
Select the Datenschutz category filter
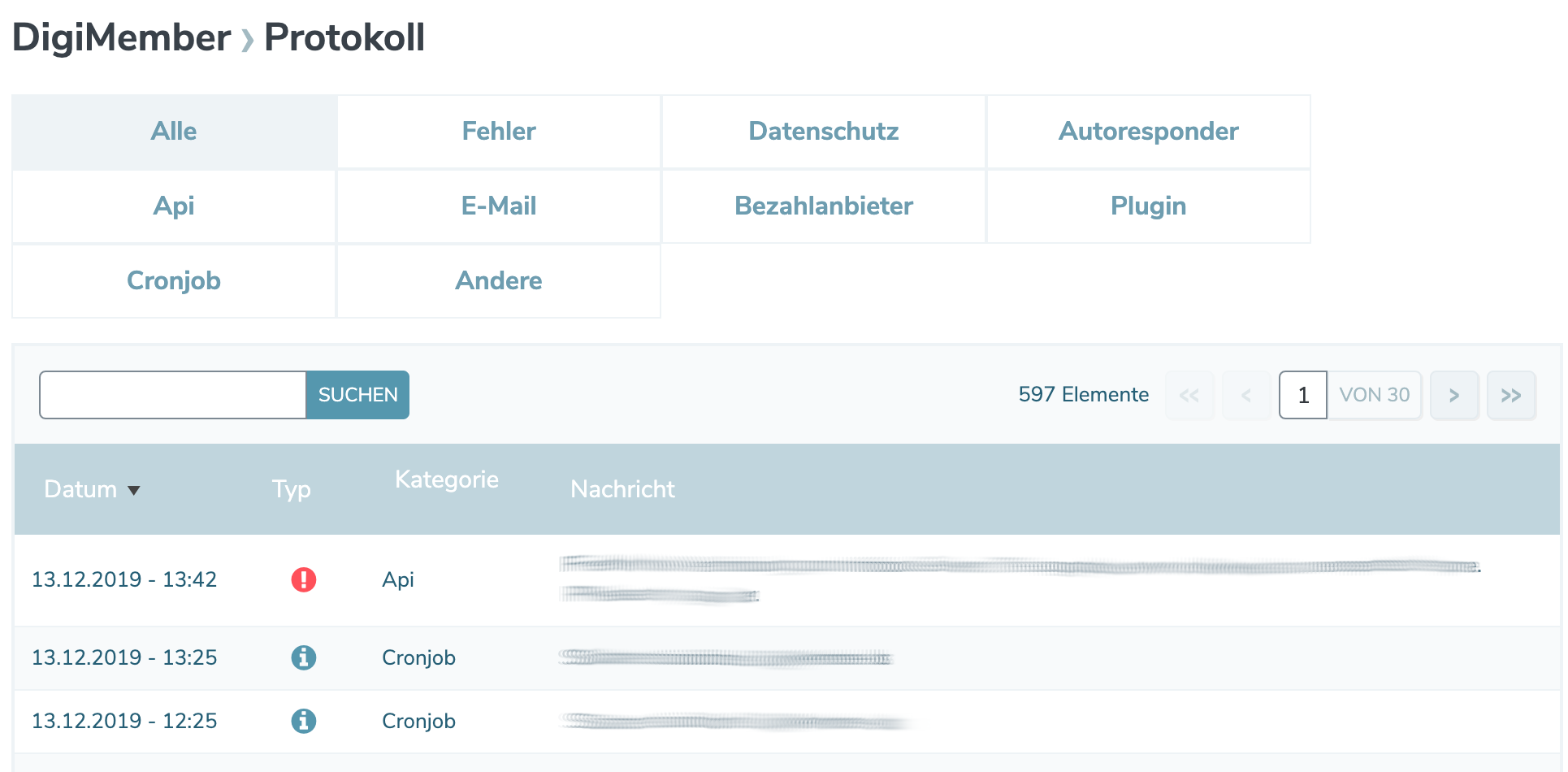[823, 131]
